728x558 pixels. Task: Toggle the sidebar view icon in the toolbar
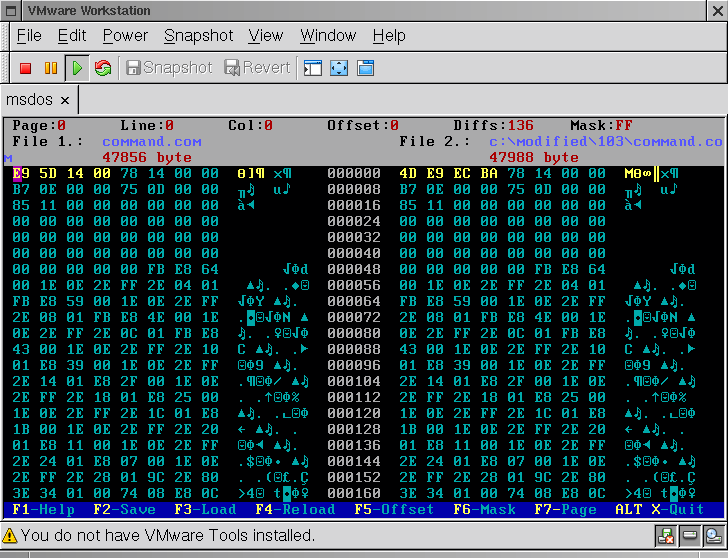coord(313,68)
